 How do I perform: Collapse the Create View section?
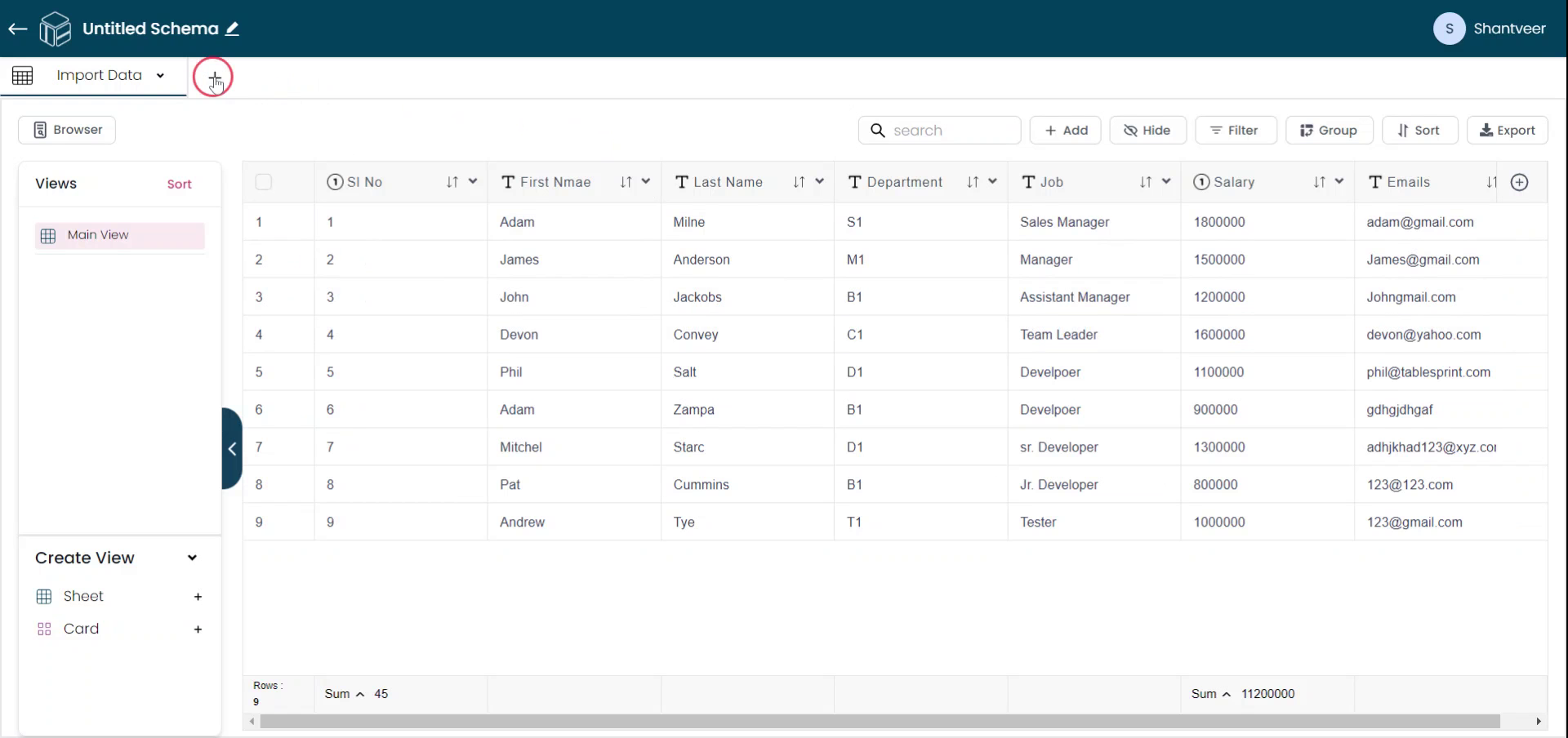(x=192, y=558)
